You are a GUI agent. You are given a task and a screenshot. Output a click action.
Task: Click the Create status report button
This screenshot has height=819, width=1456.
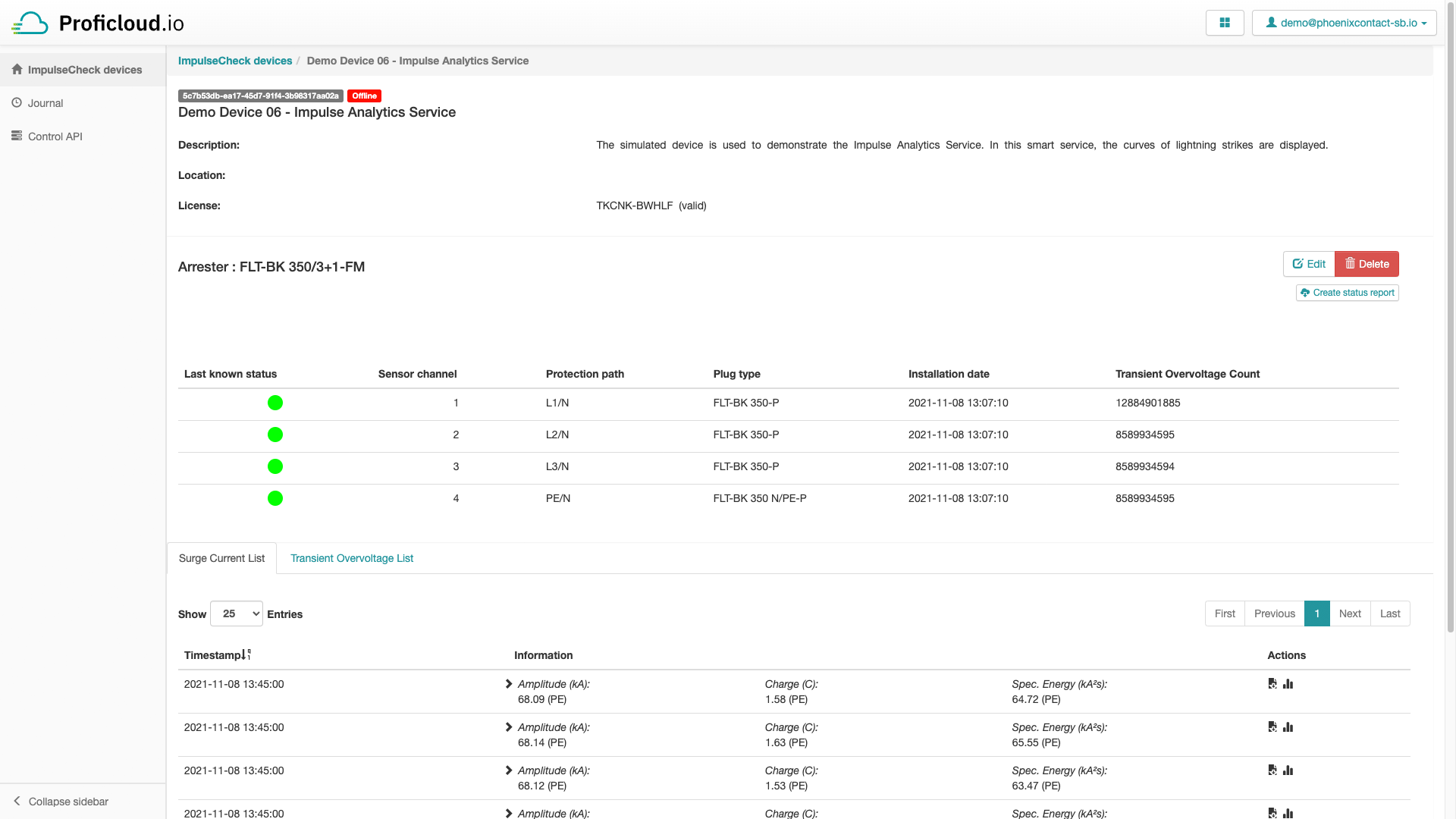1347,293
